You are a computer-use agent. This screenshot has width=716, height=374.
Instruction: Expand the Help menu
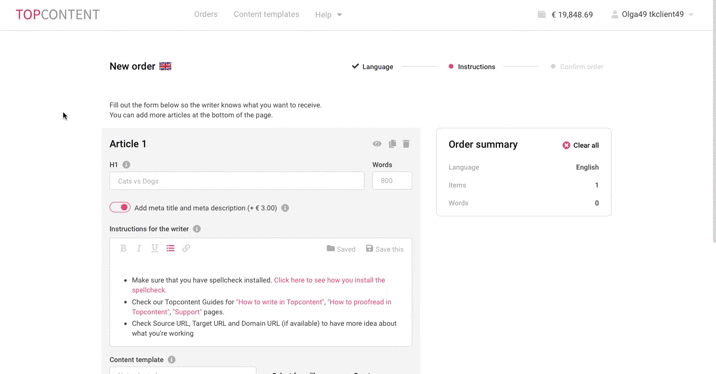click(x=328, y=15)
